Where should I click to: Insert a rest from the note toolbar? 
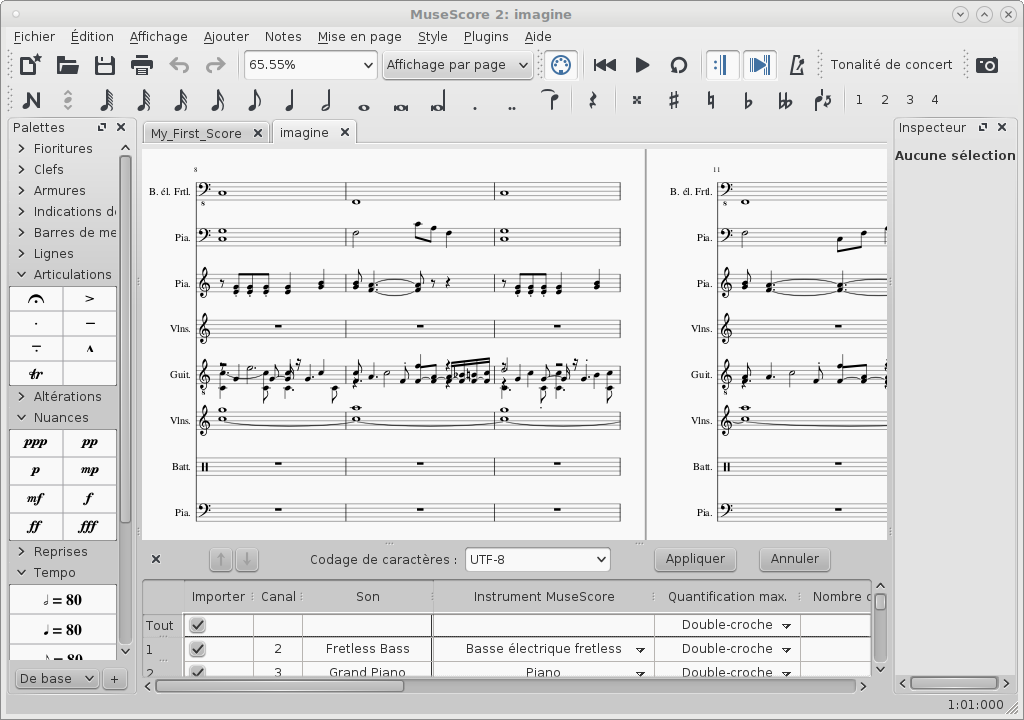tap(592, 100)
